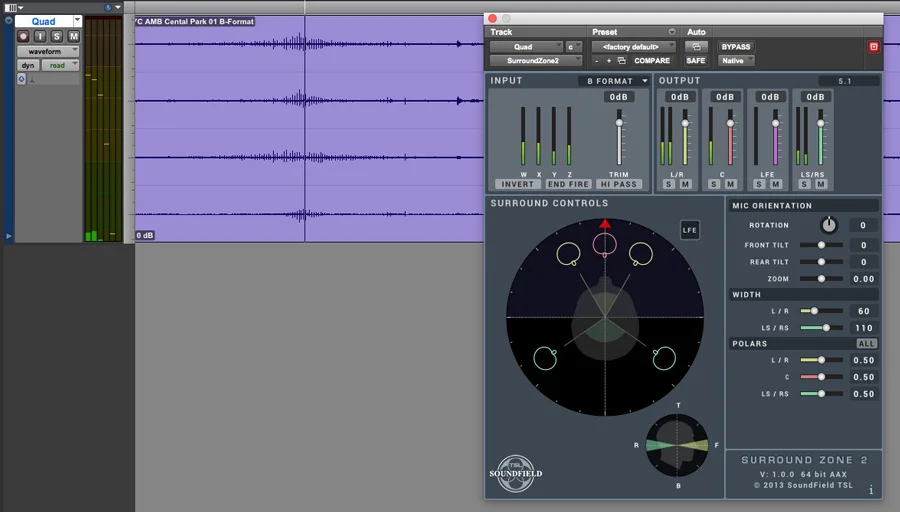Viewport: 900px width, 512px height.
Task: Click the 5.1 output format field
Action: 848,81
